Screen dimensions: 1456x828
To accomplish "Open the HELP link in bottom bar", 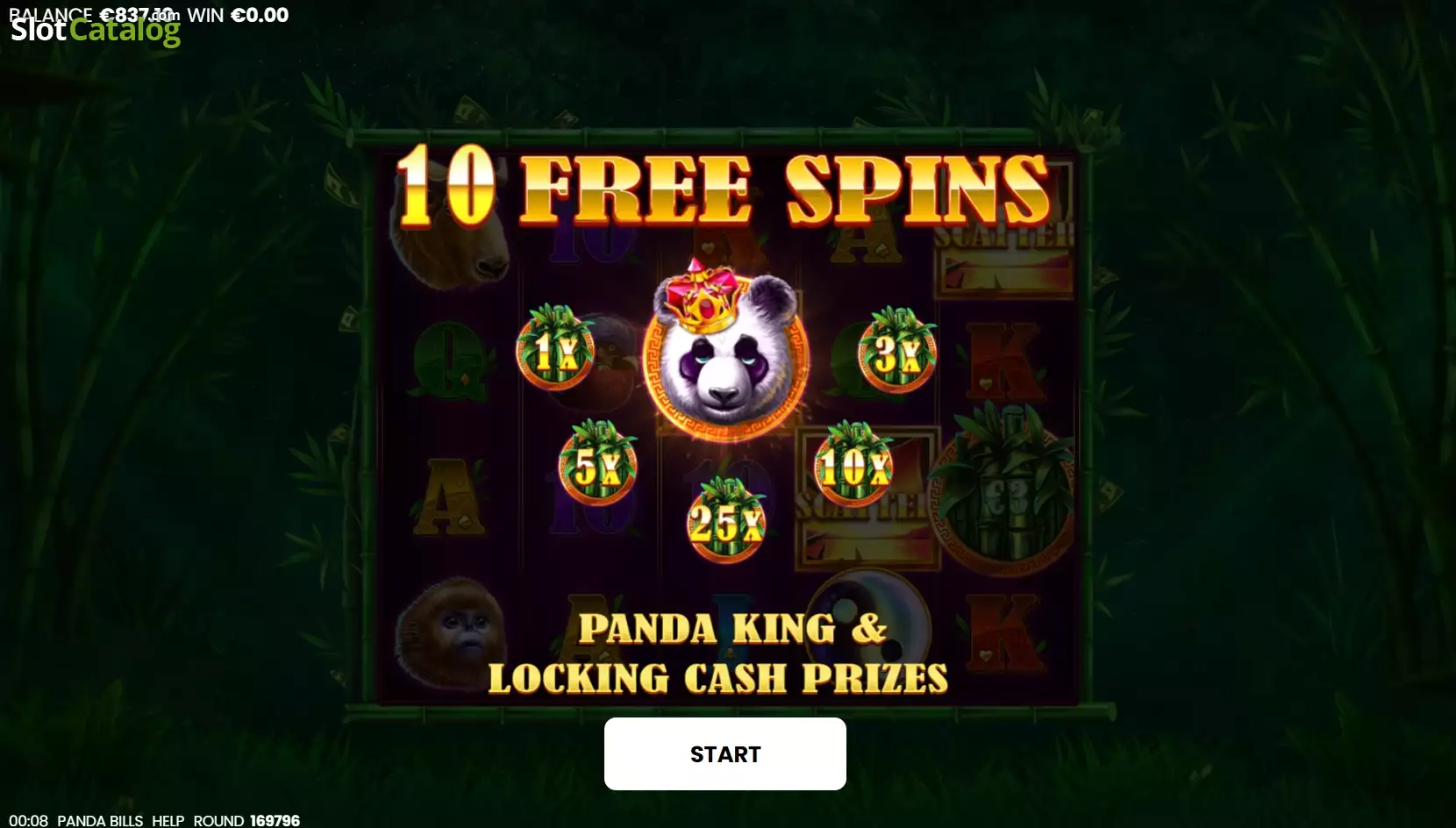I will click(x=168, y=820).
